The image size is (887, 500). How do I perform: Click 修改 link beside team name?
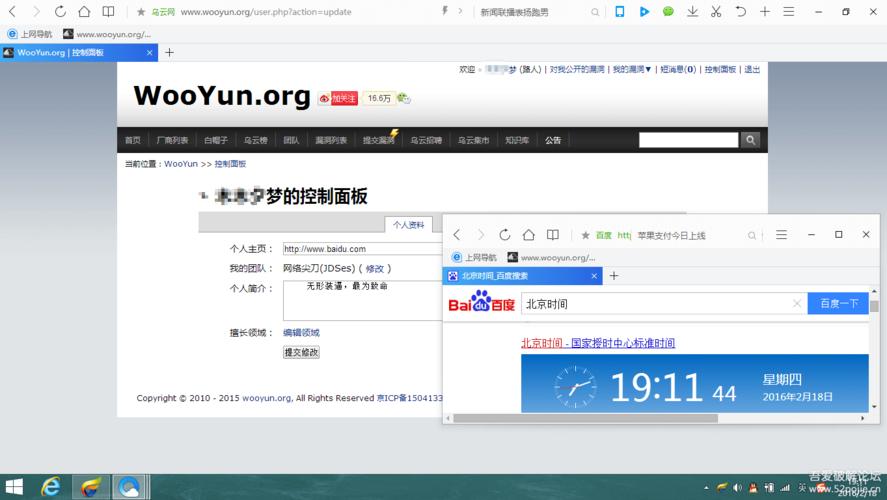374,269
